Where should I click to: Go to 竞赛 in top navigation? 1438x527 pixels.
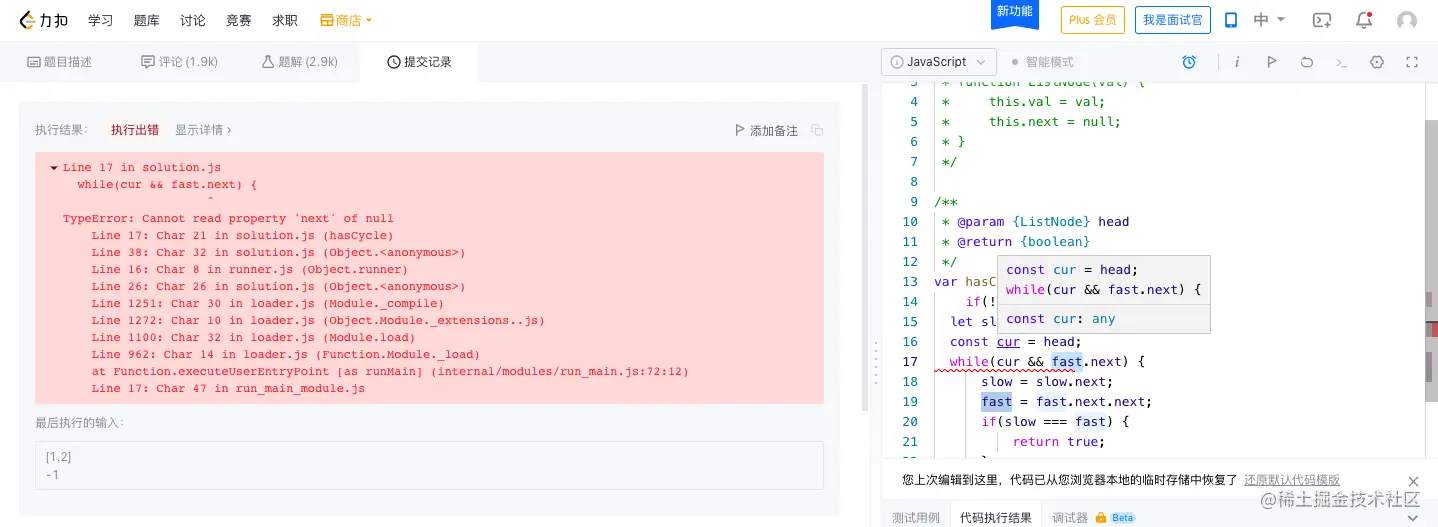point(239,20)
